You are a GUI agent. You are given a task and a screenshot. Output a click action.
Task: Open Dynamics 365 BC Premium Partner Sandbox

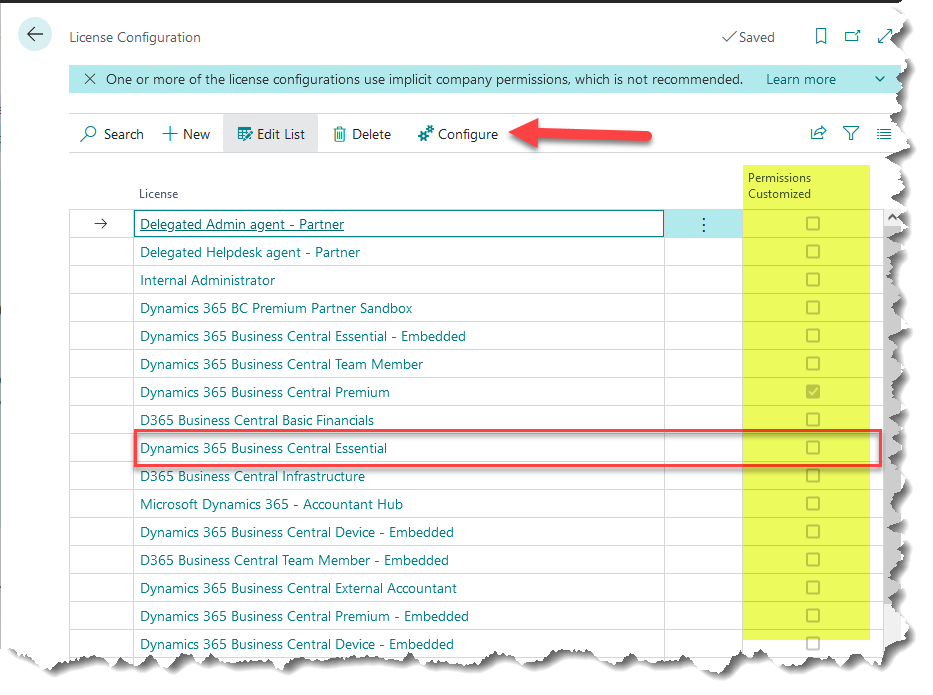(276, 308)
